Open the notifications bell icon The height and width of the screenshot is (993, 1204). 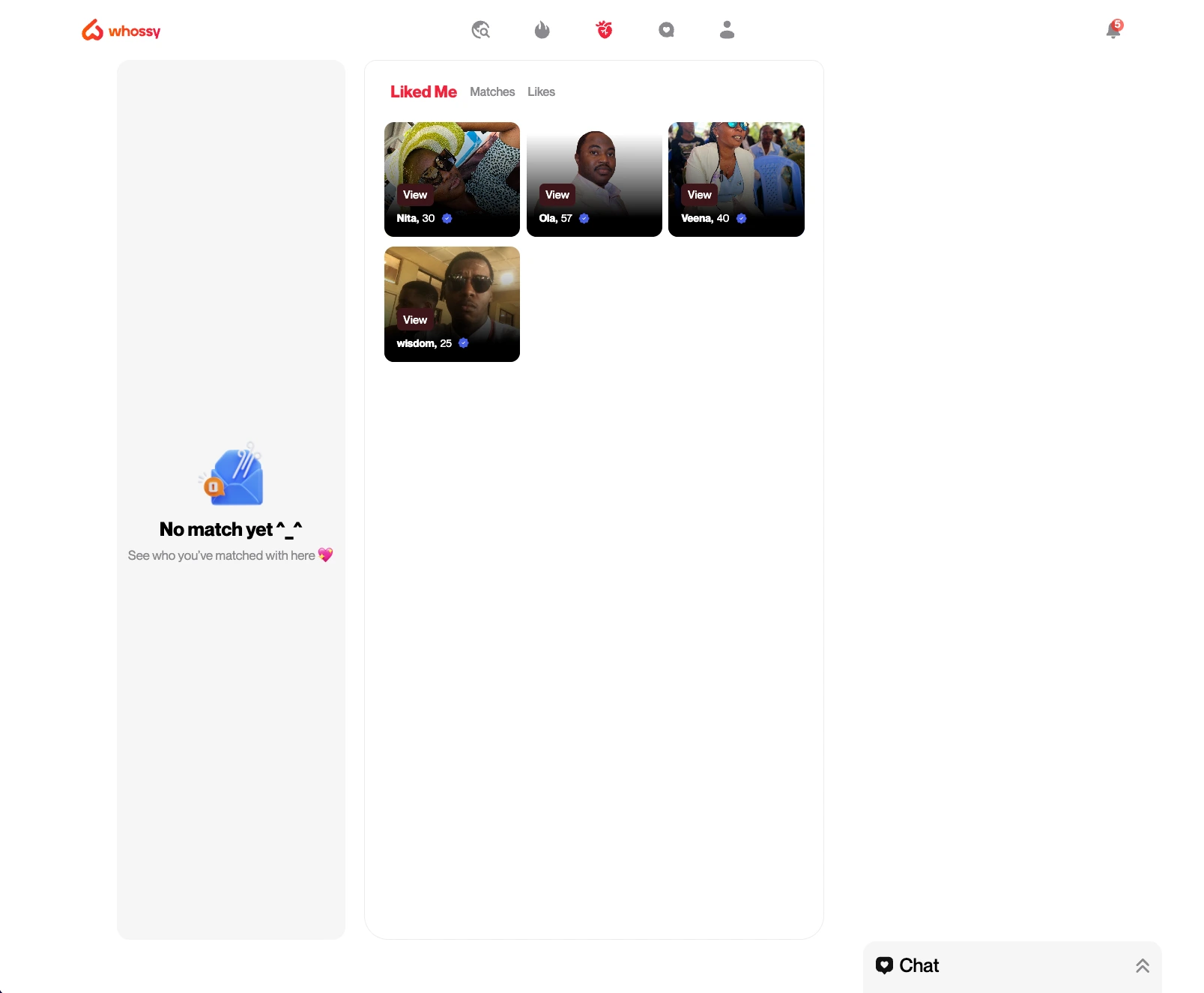[x=1113, y=30]
